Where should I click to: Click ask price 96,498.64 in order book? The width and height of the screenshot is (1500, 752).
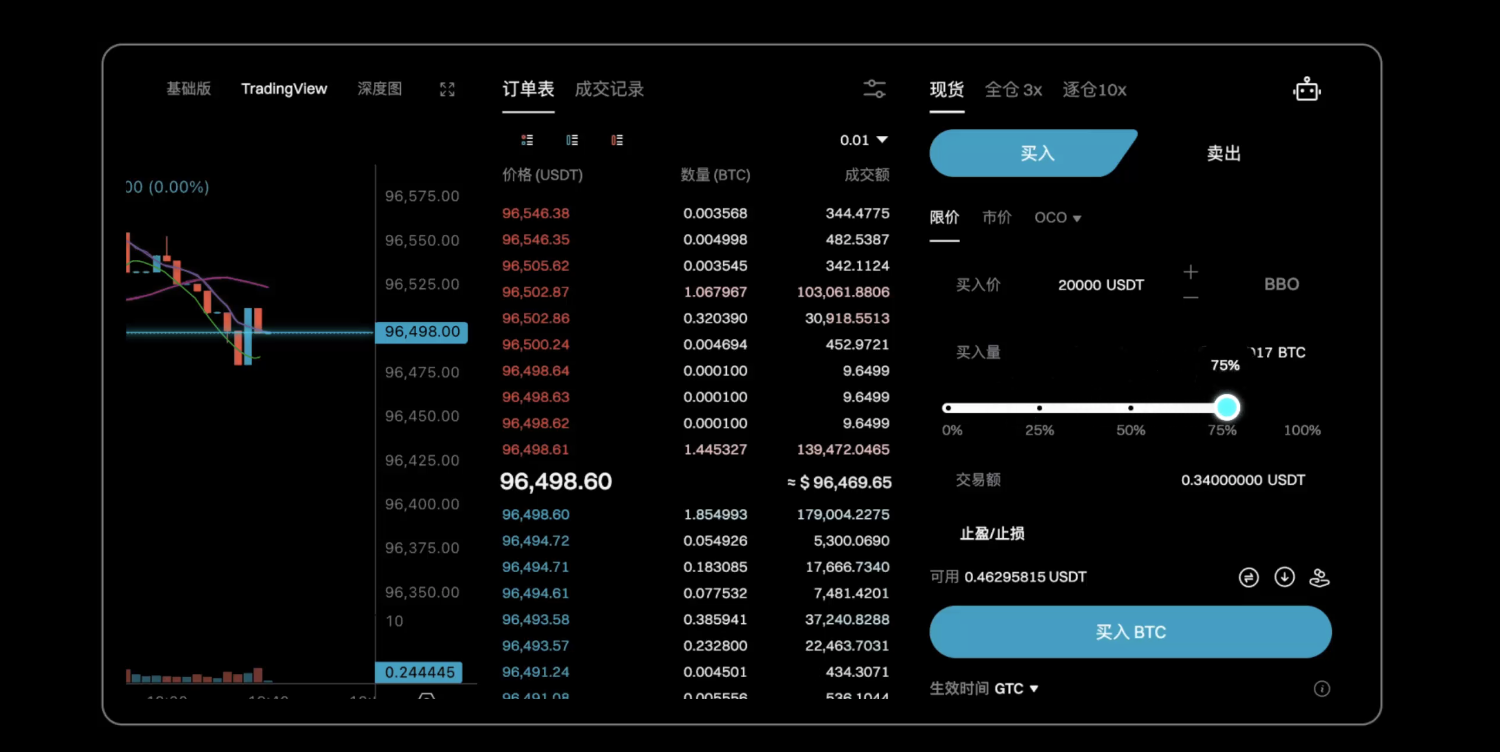point(536,371)
